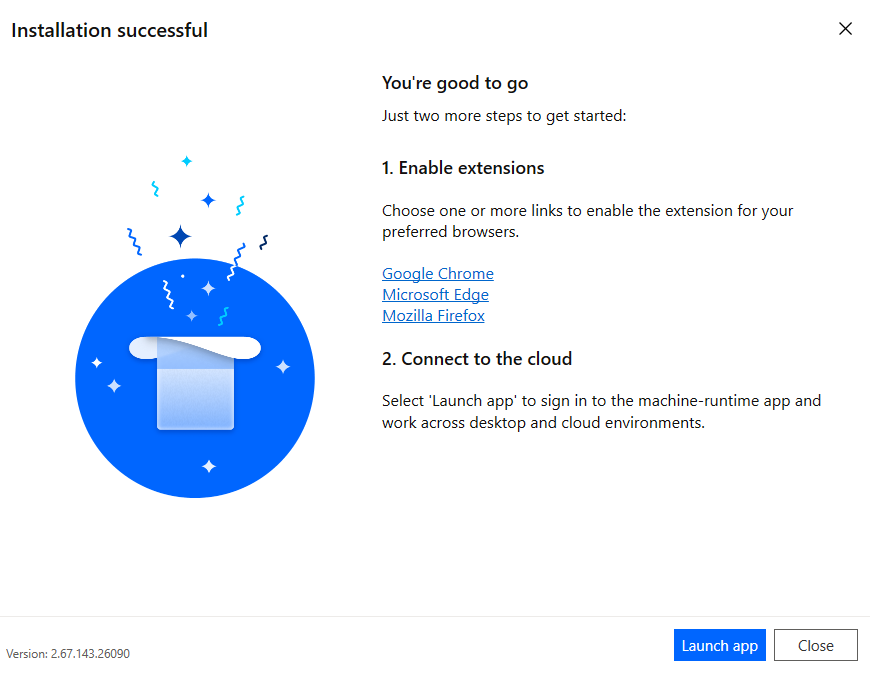Image resolution: width=870 pixels, height=673 pixels.
Task: Click the magic hat illustration
Action: coord(195,382)
